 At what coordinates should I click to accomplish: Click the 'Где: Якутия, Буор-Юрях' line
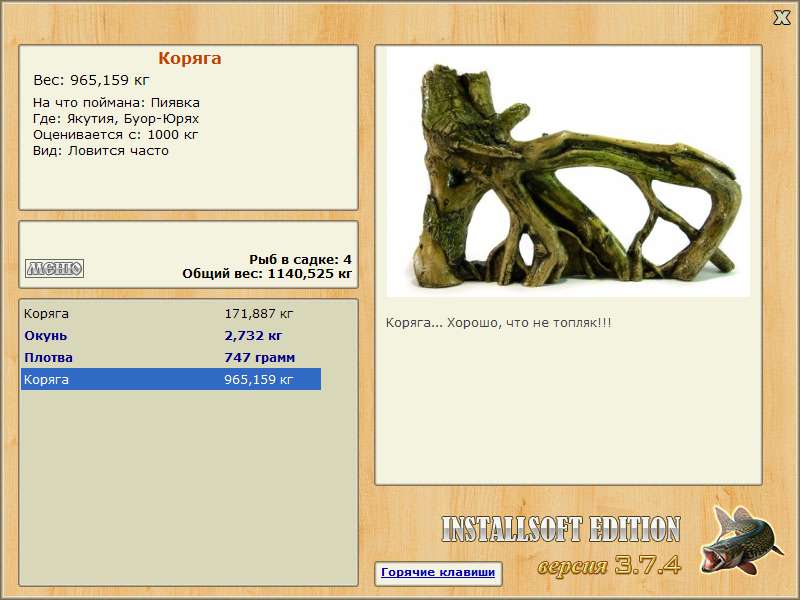(116, 119)
